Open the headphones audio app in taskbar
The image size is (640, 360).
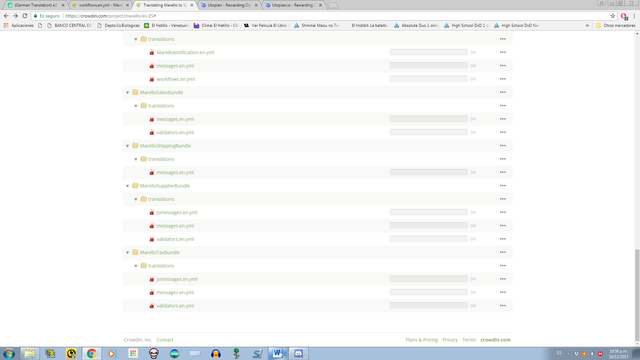click(x=216, y=353)
